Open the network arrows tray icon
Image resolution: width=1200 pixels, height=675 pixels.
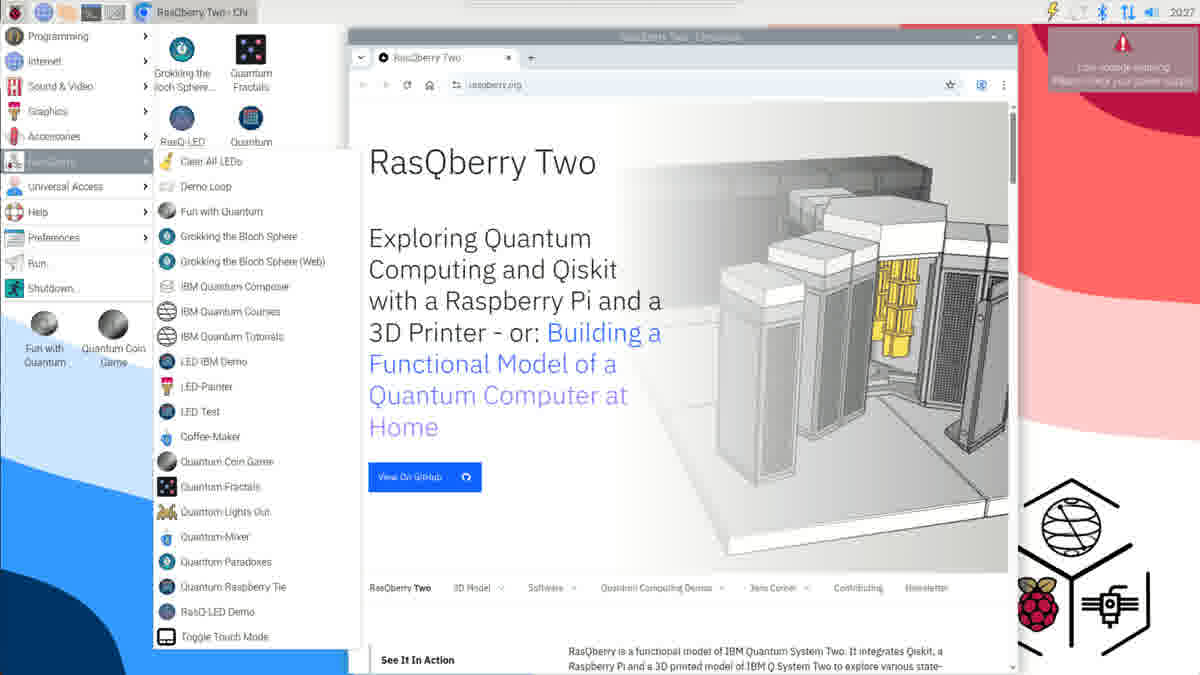click(1127, 12)
